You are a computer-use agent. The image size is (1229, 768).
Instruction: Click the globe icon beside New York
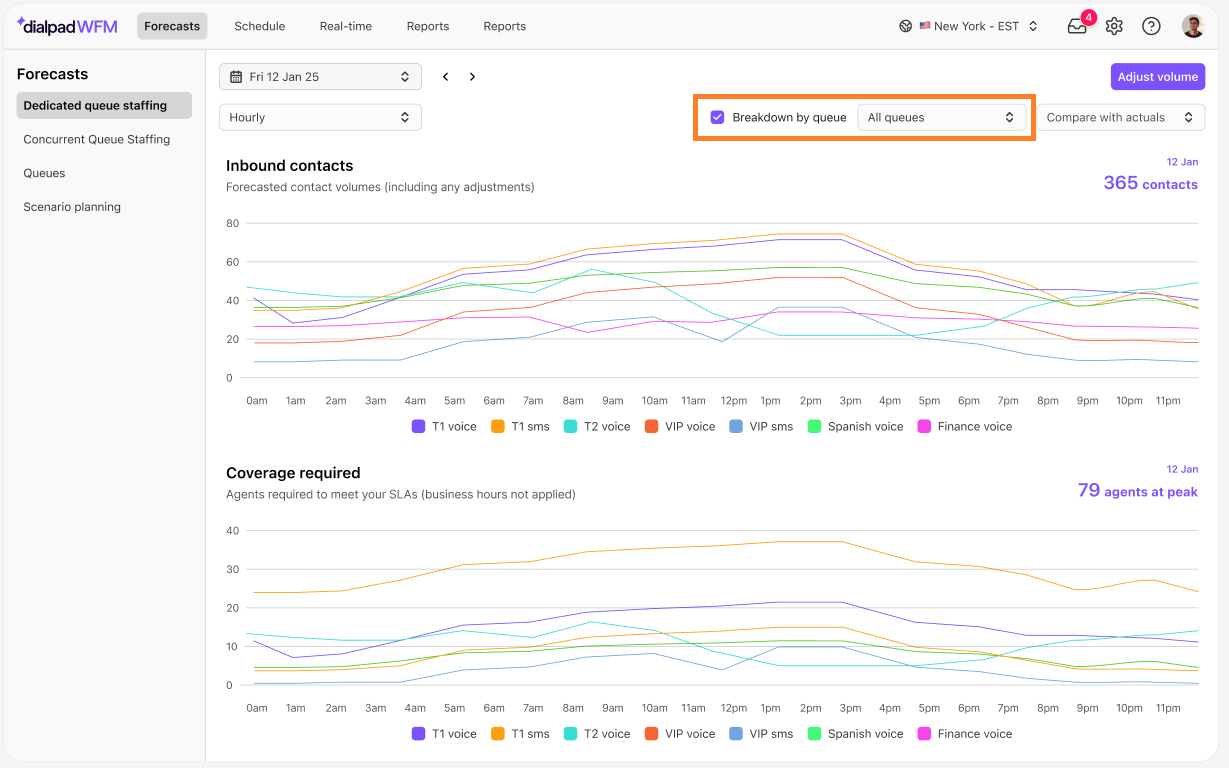click(x=905, y=27)
